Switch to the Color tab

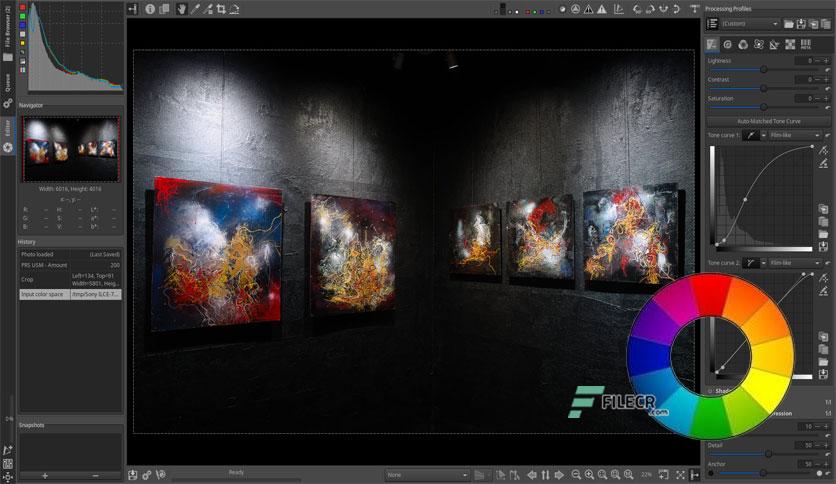click(743, 45)
